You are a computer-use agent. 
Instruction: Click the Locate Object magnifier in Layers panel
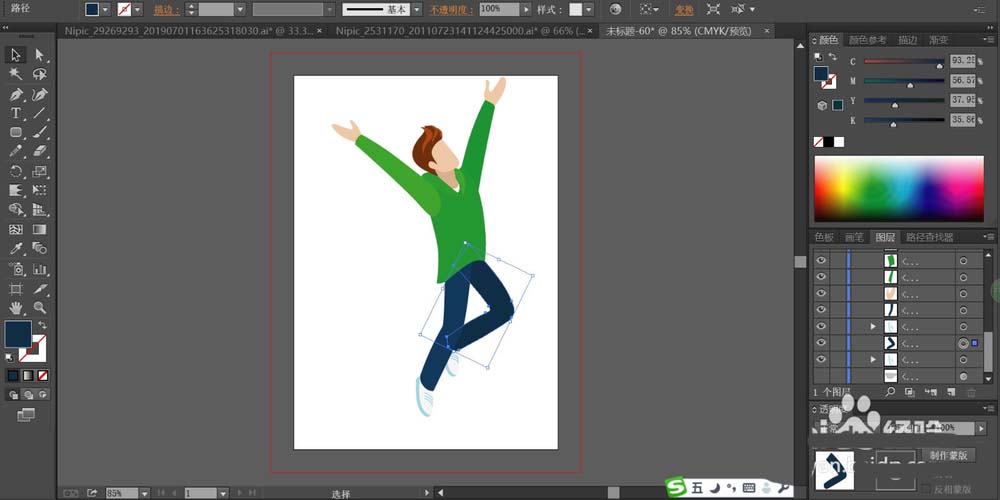point(890,392)
